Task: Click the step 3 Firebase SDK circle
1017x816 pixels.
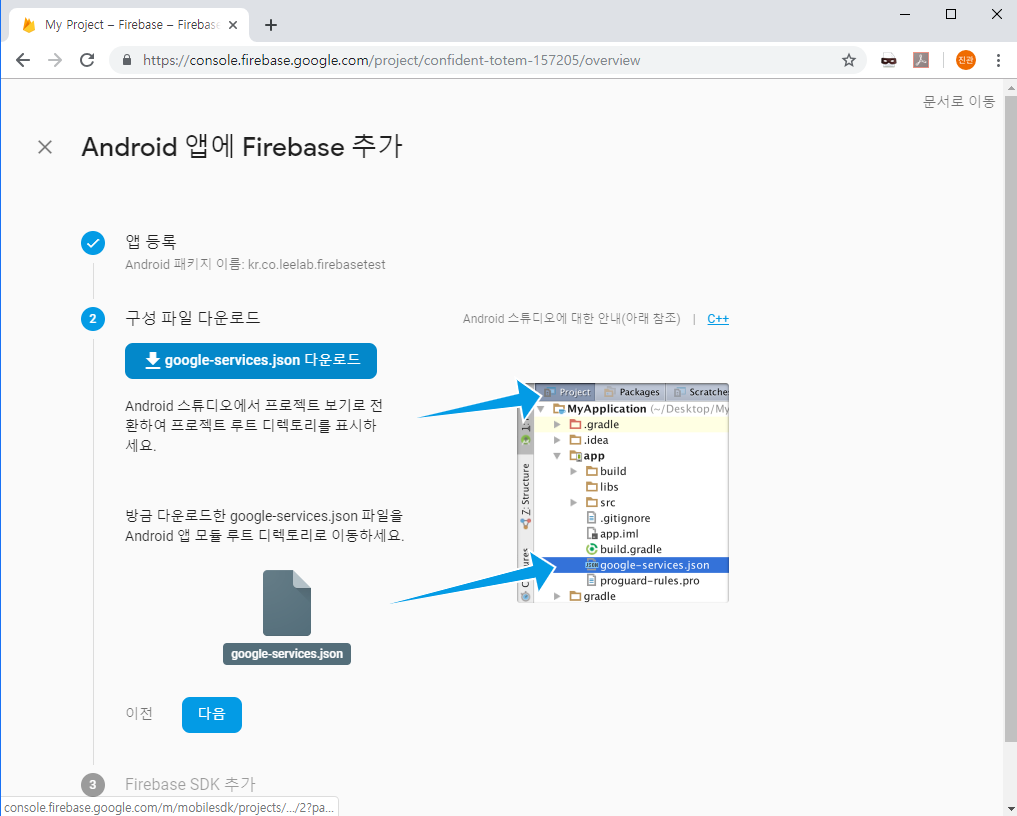Action: pos(93,785)
